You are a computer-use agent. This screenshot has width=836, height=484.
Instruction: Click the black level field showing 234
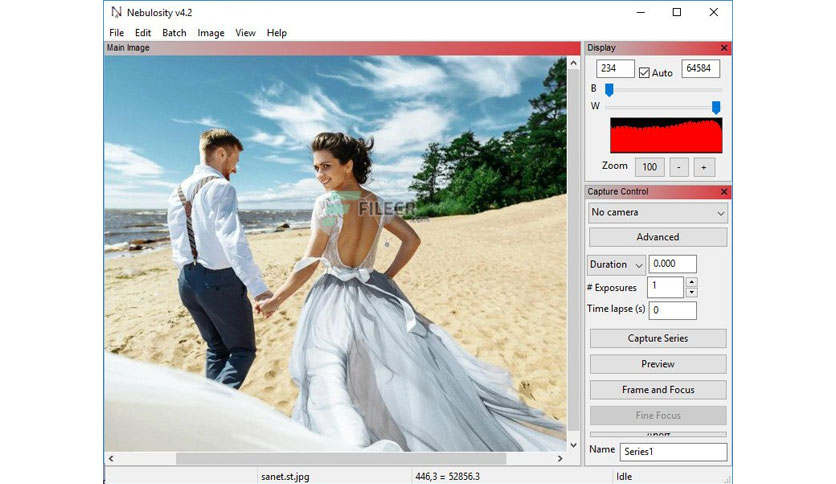(x=615, y=68)
